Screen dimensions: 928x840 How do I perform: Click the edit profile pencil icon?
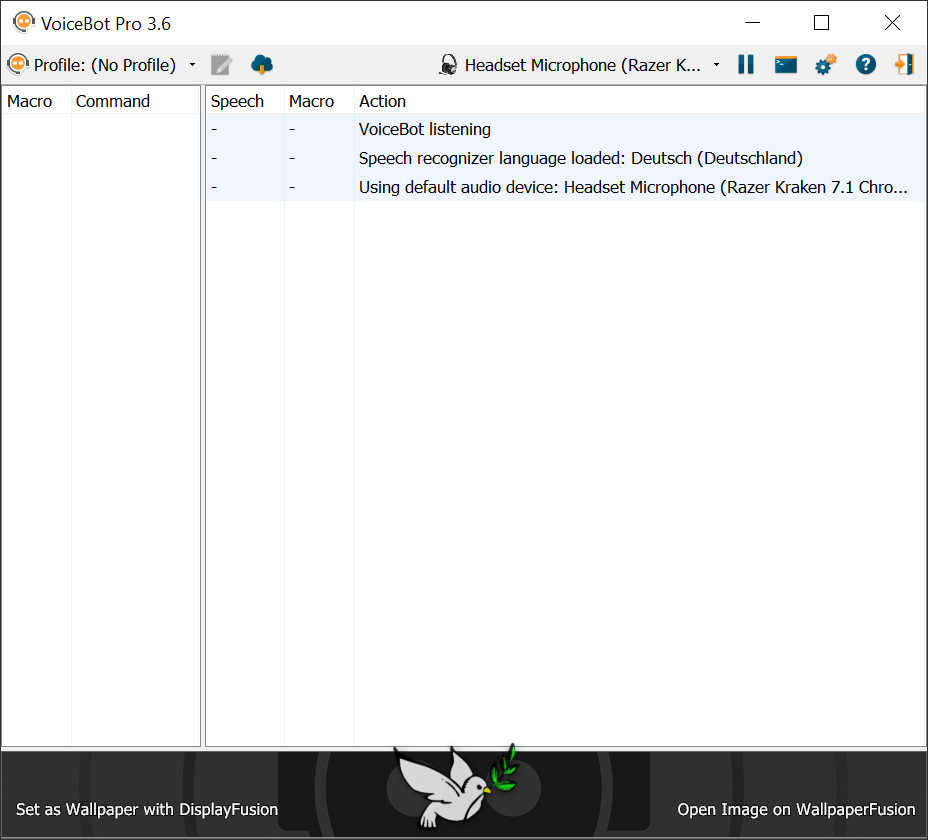coord(221,65)
